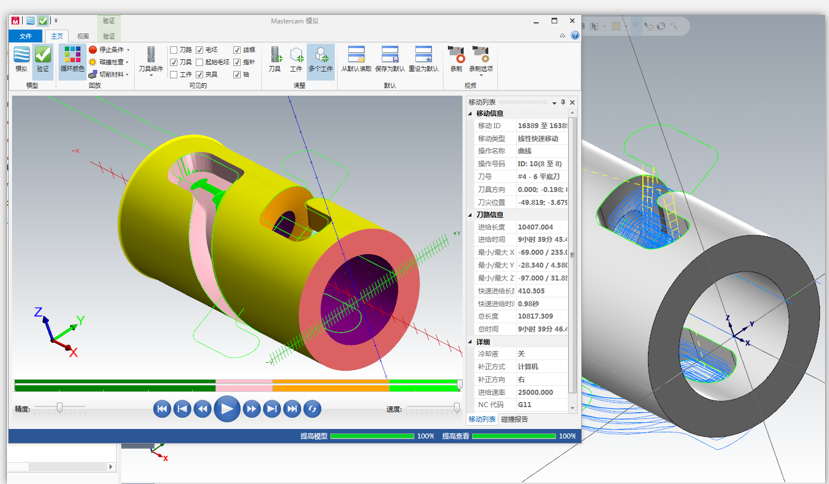
Task: Switch to the 视图 ribbon tab
Action: click(x=83, y=36)
